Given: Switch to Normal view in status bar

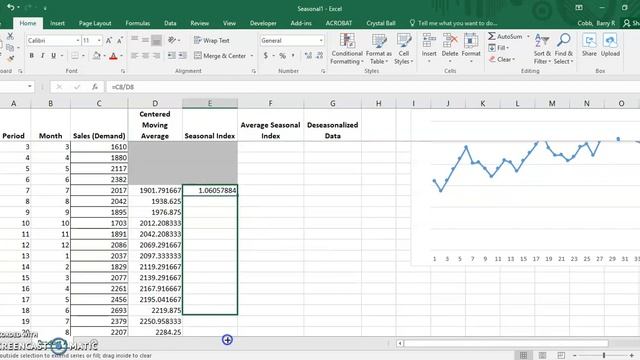Looking at the screenshot, I should click(x=523, y=356).
